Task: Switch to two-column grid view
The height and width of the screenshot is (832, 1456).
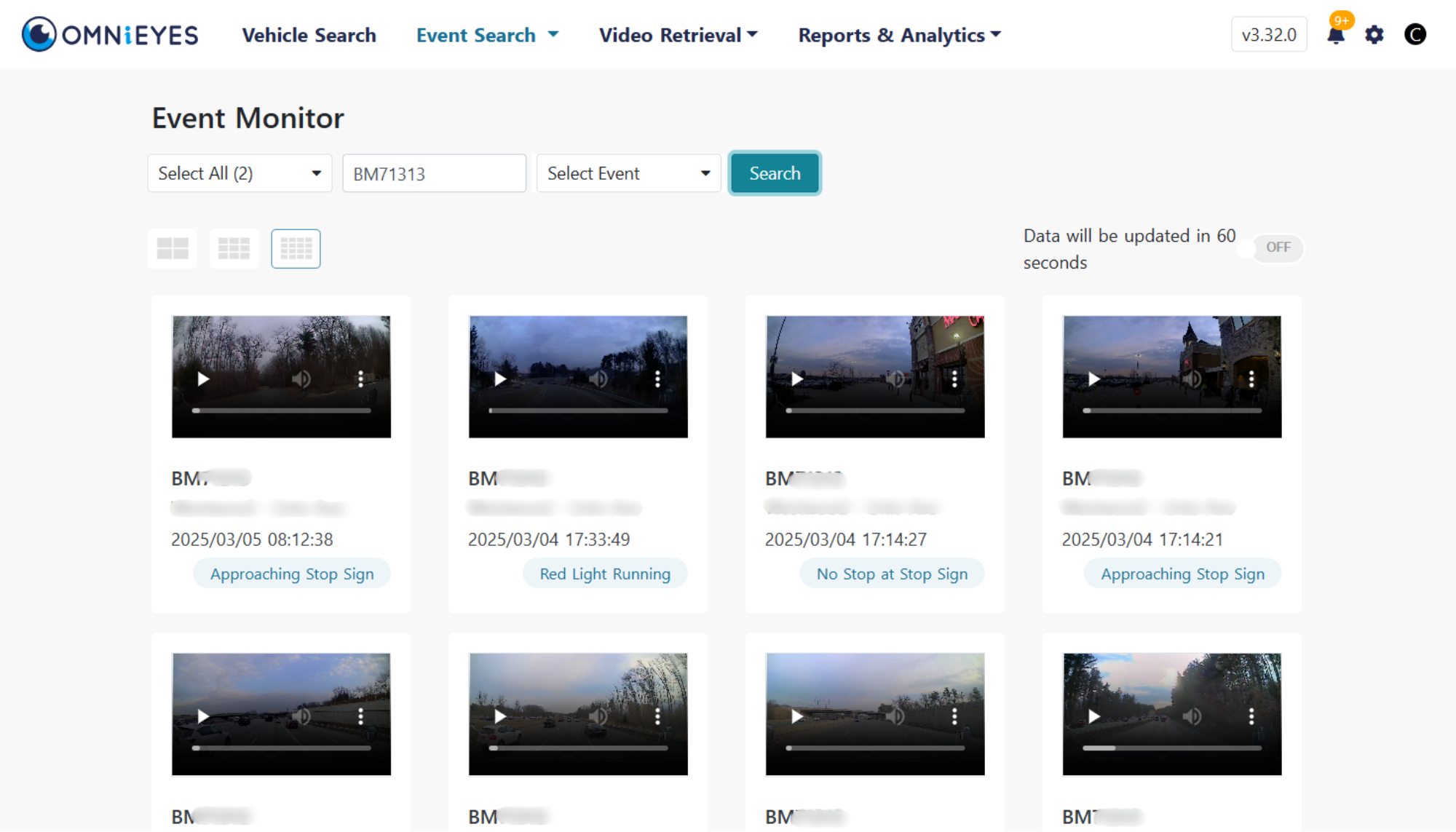Action: pyautogui.click(x=173, y=249)
